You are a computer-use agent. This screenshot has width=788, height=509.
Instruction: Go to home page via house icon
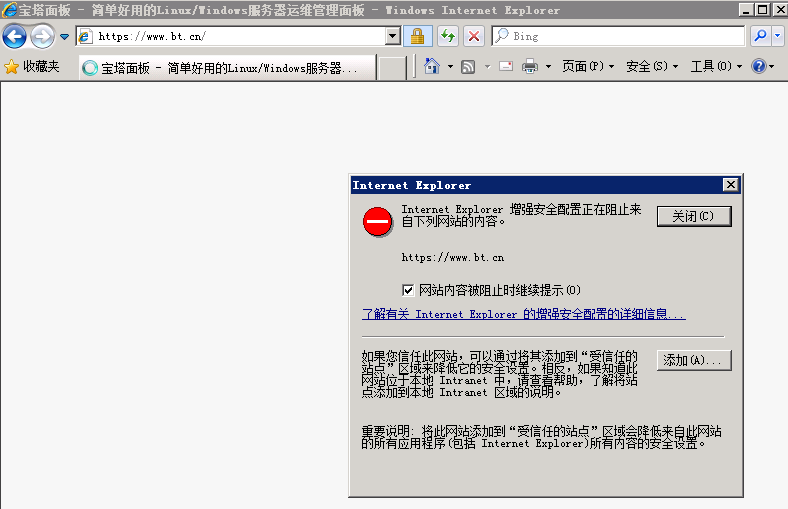(432, 66)
